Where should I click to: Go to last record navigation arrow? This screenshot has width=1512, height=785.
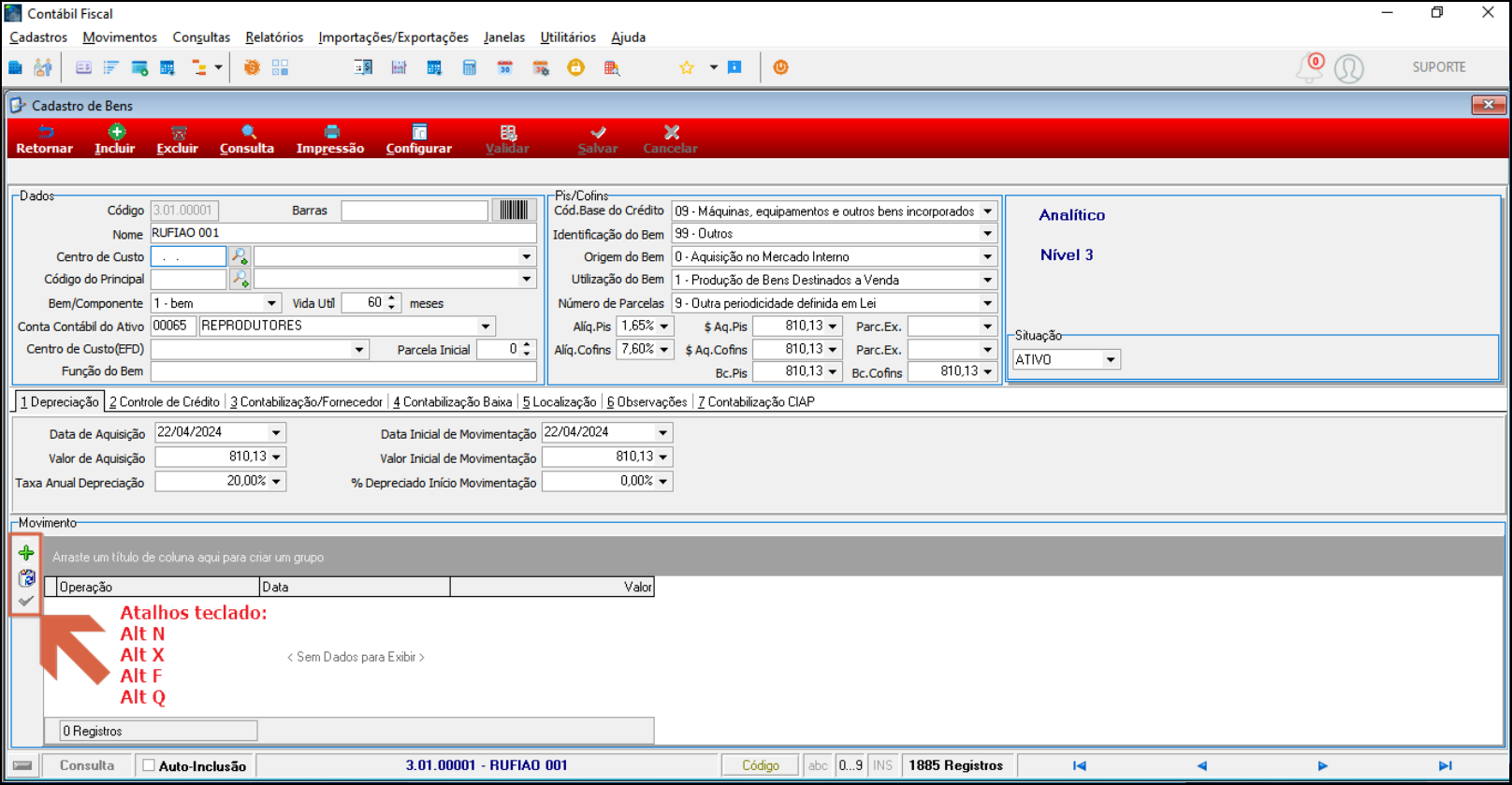[1446, 765]
